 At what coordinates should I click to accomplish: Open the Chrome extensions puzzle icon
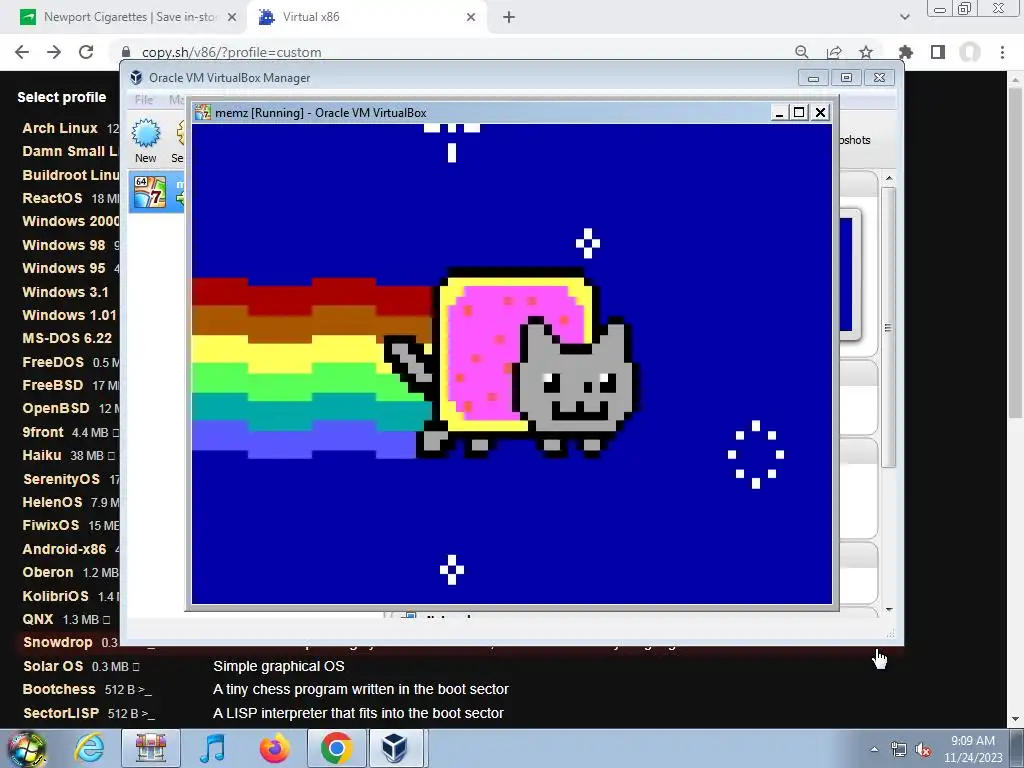[x=905, y=52]
